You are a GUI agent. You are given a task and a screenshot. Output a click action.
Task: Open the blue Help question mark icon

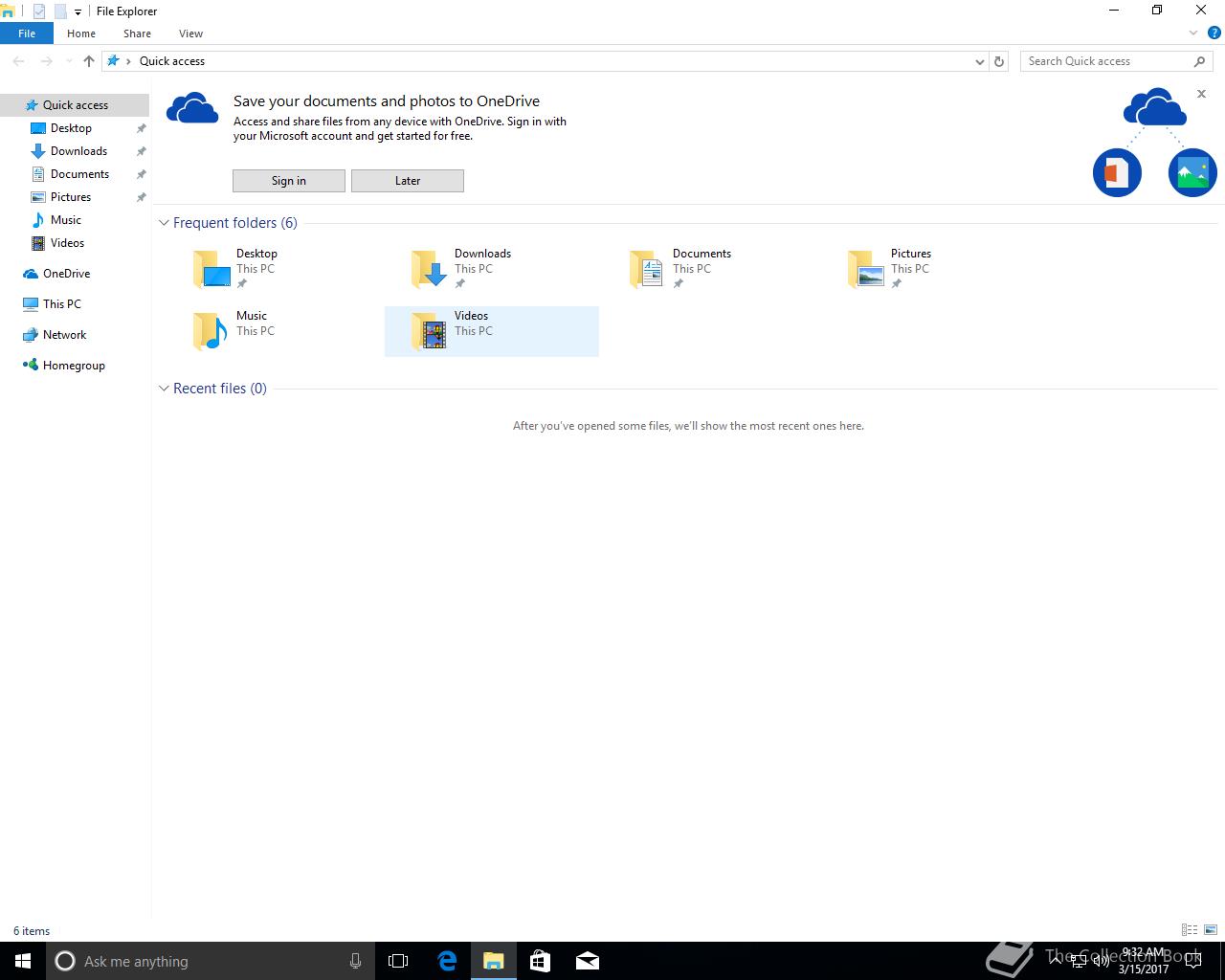1214,33
